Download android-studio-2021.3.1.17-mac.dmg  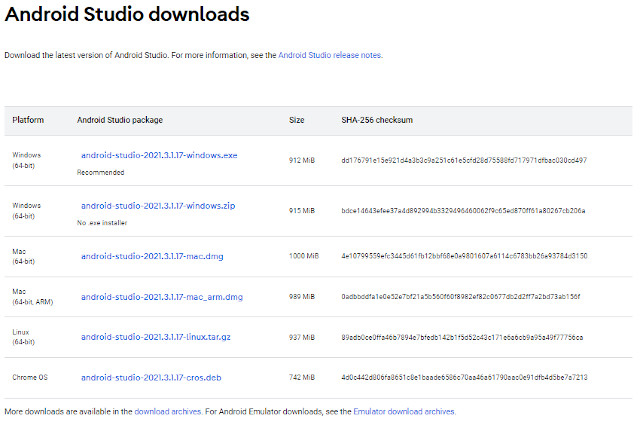point(152,256)
